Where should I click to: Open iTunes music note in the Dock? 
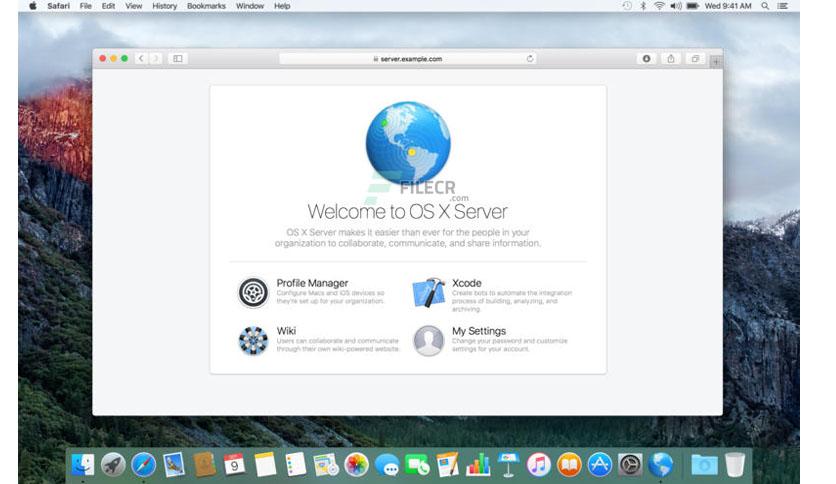coord(538,465)
